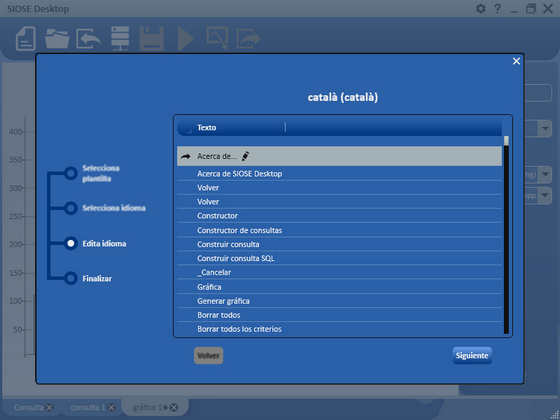The width and height of the screenshot is (560, 420).
Task: Sort by the Texto column header
Action: click(206, 128)
